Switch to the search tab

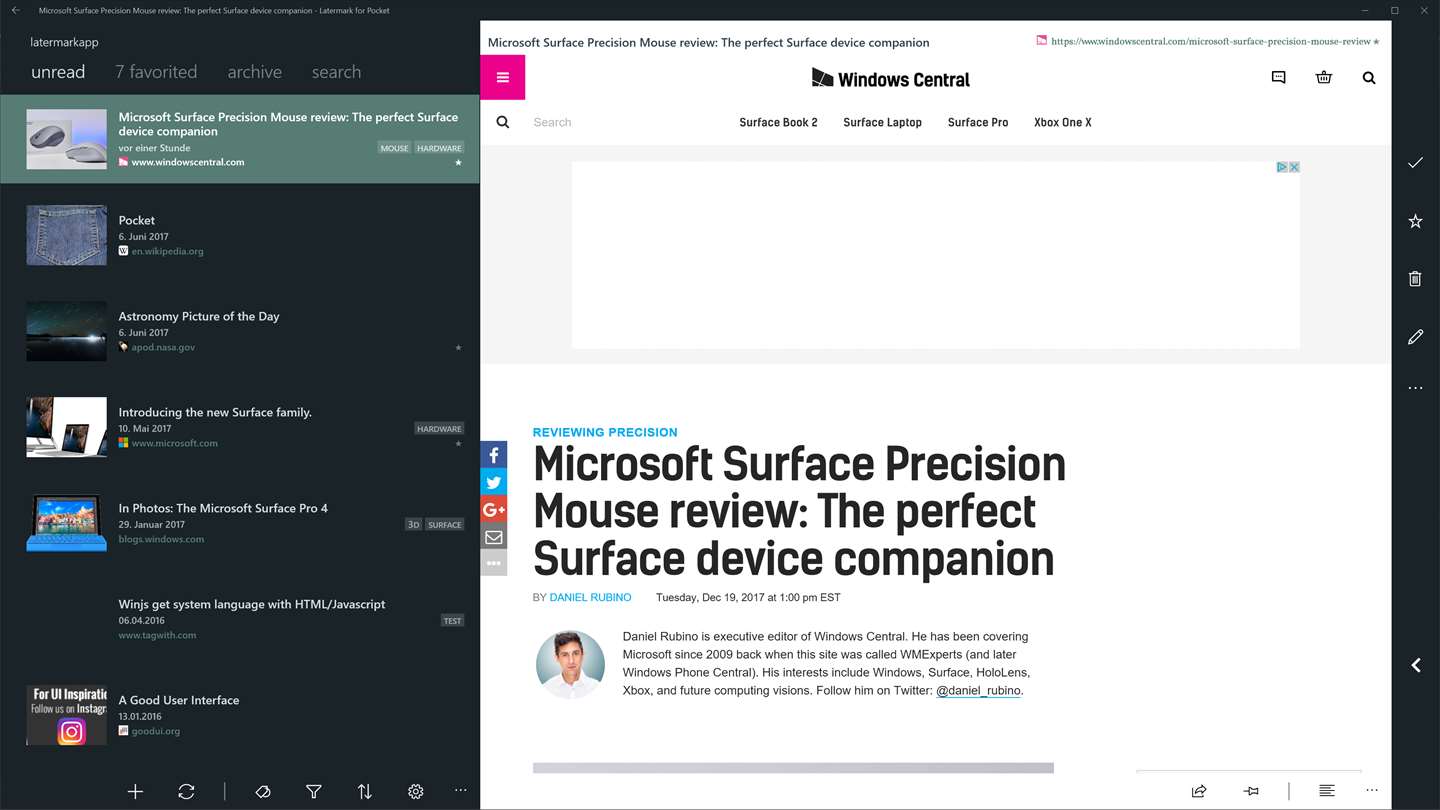point(336,72)
